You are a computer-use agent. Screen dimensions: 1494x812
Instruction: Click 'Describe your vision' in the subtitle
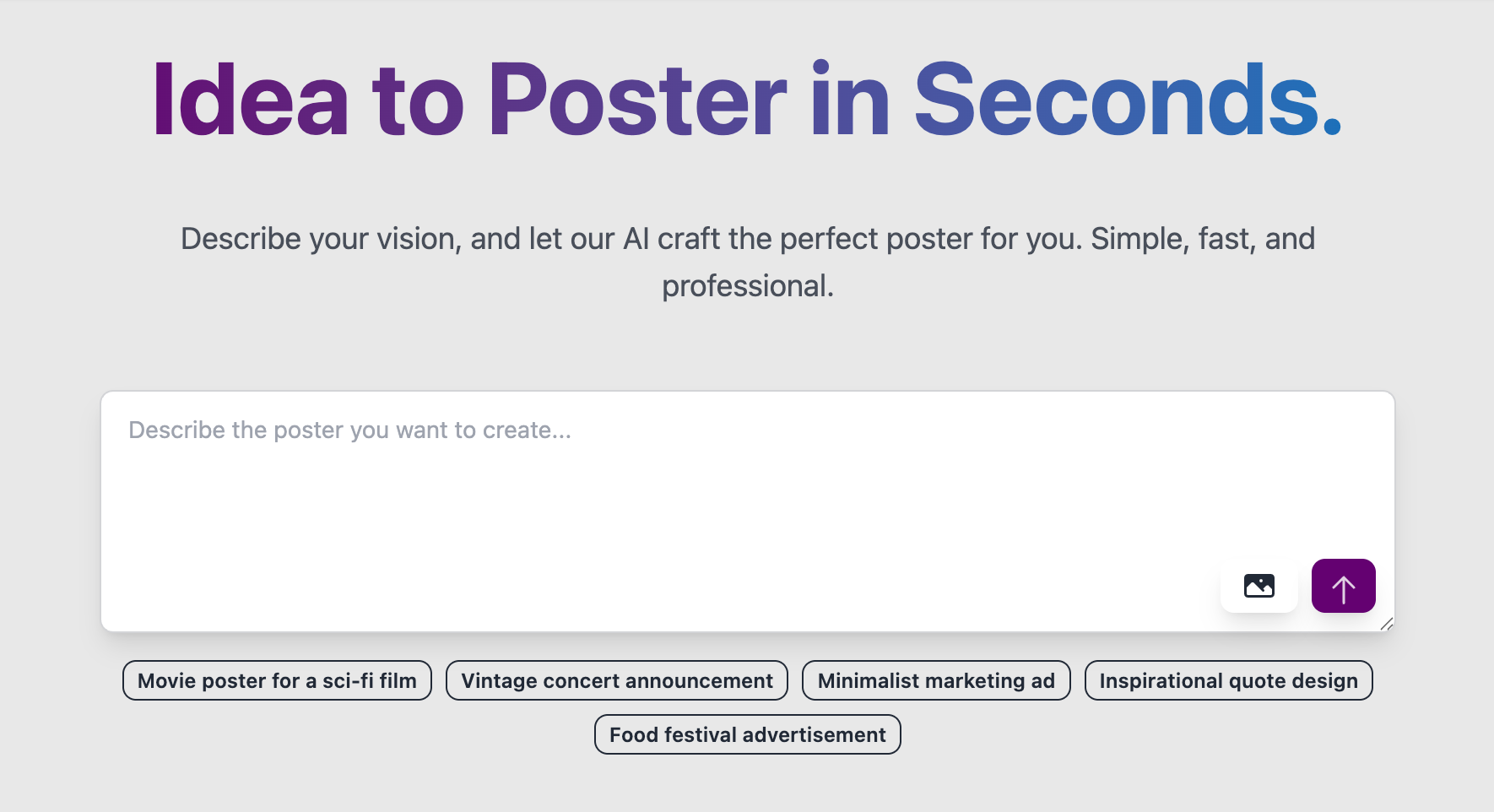click(321, 239)
